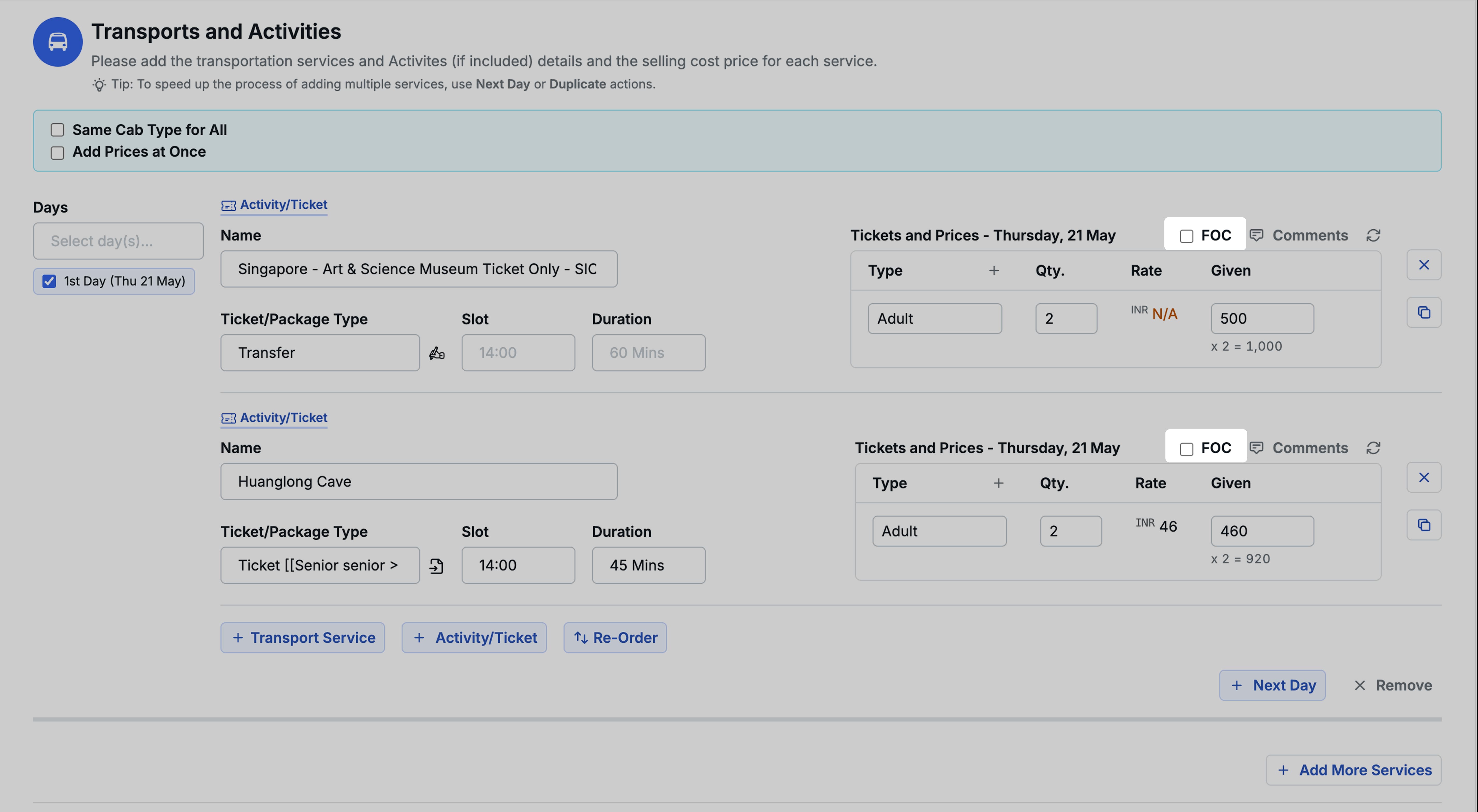Edit Given price 500 field

click(x=1262, y=319)
